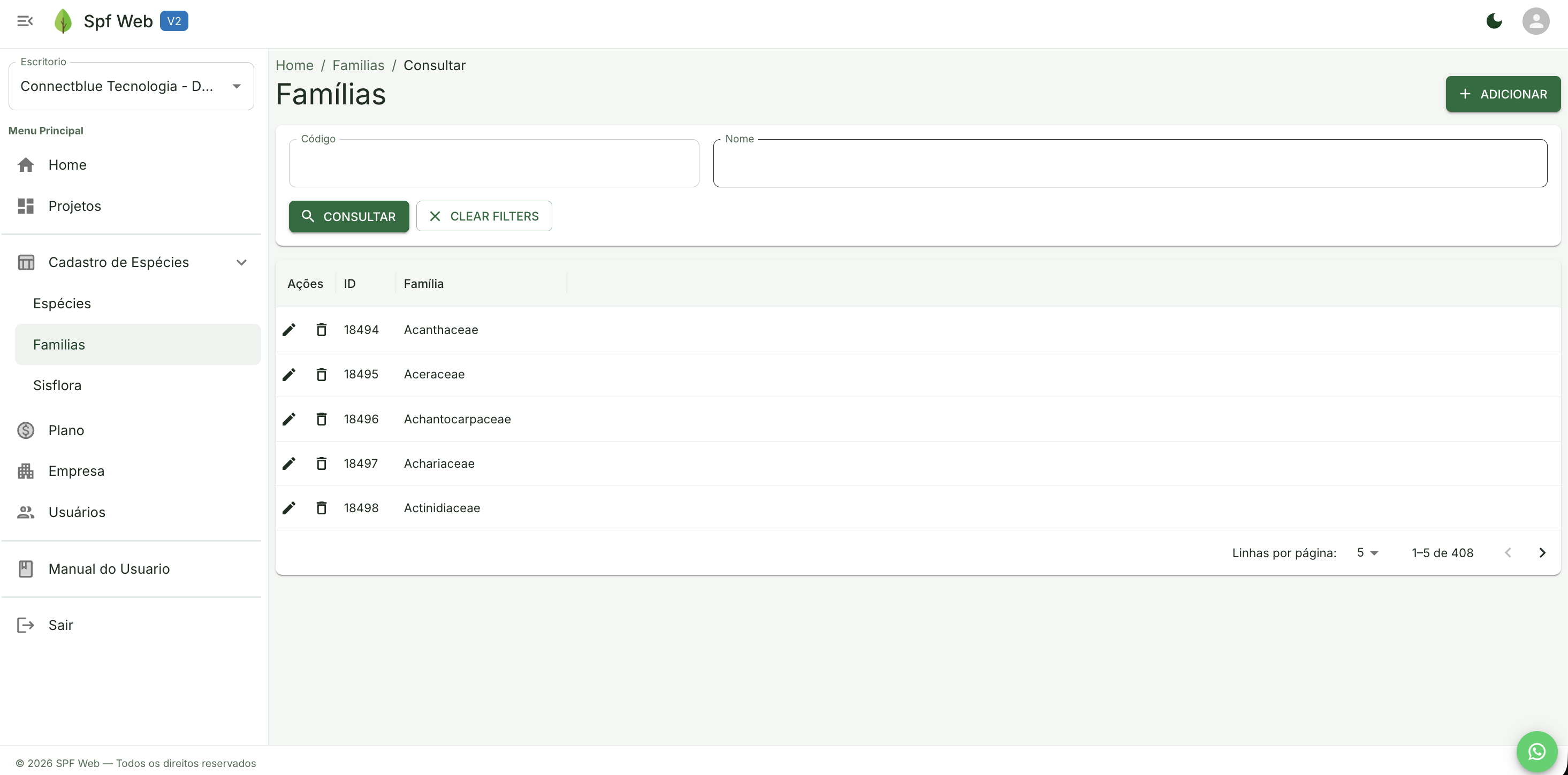Image resolution: width=1568 pixels, height=775 pixels.
Task: Sort by the Família column header
Action: pos(424,284)
